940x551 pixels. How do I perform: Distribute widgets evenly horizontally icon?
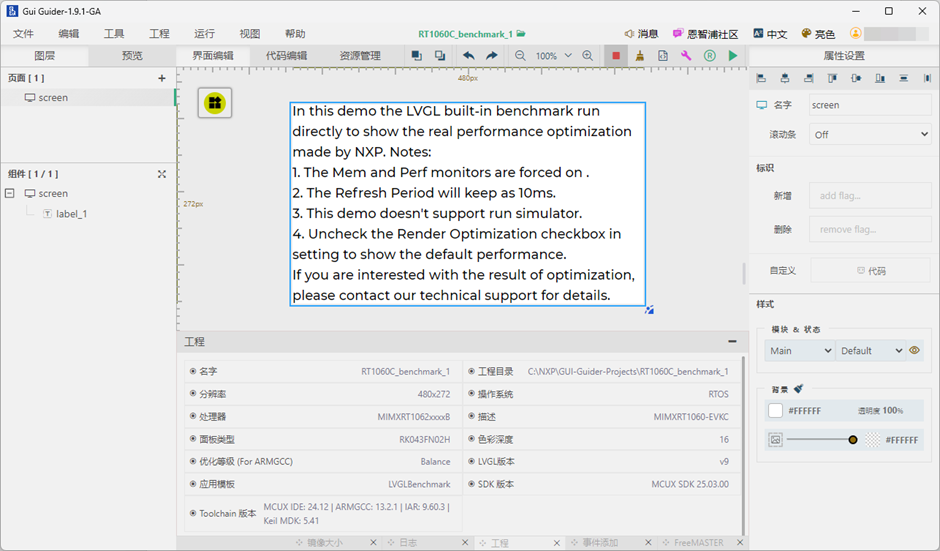[927, 78]
